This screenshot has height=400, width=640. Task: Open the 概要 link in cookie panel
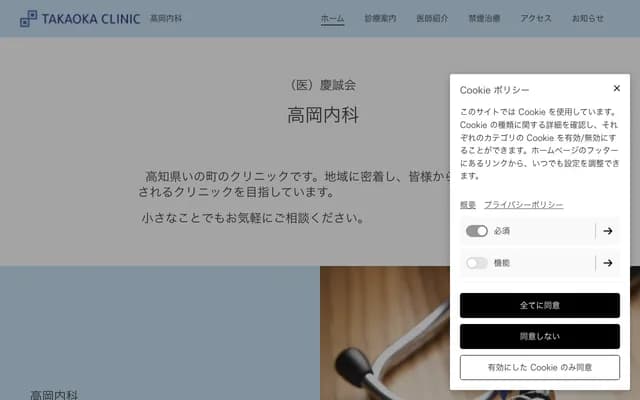pos(468,204)
